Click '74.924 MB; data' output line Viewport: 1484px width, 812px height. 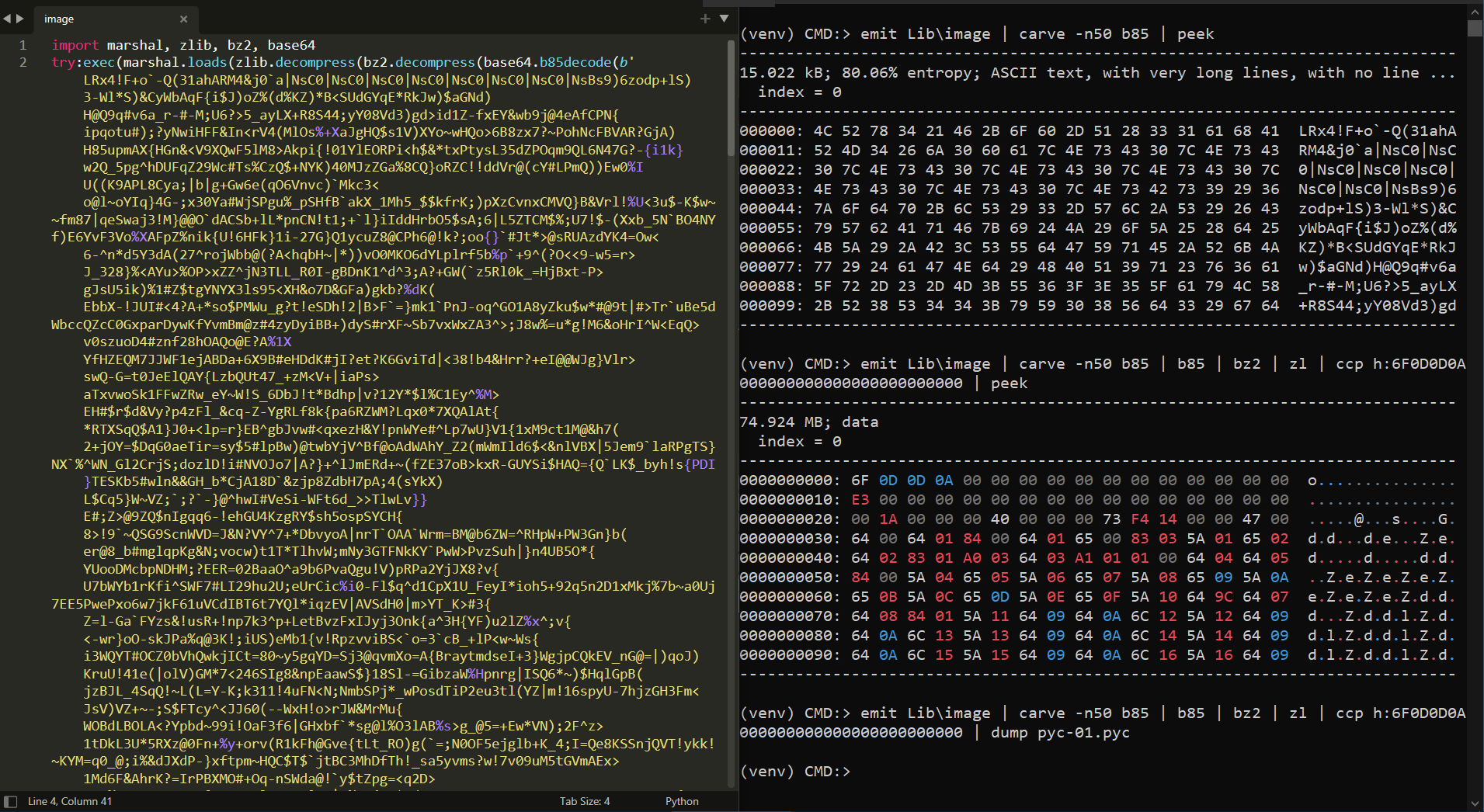tap(808, 422)
